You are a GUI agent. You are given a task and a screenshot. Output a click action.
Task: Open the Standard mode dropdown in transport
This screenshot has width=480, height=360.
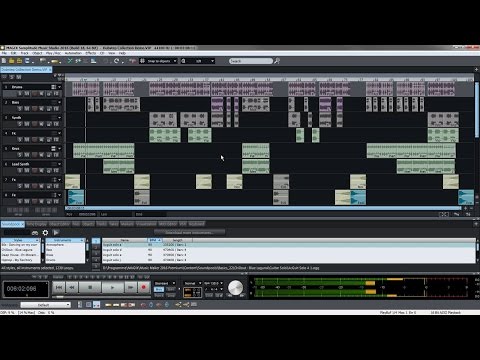tap(165, 283)
